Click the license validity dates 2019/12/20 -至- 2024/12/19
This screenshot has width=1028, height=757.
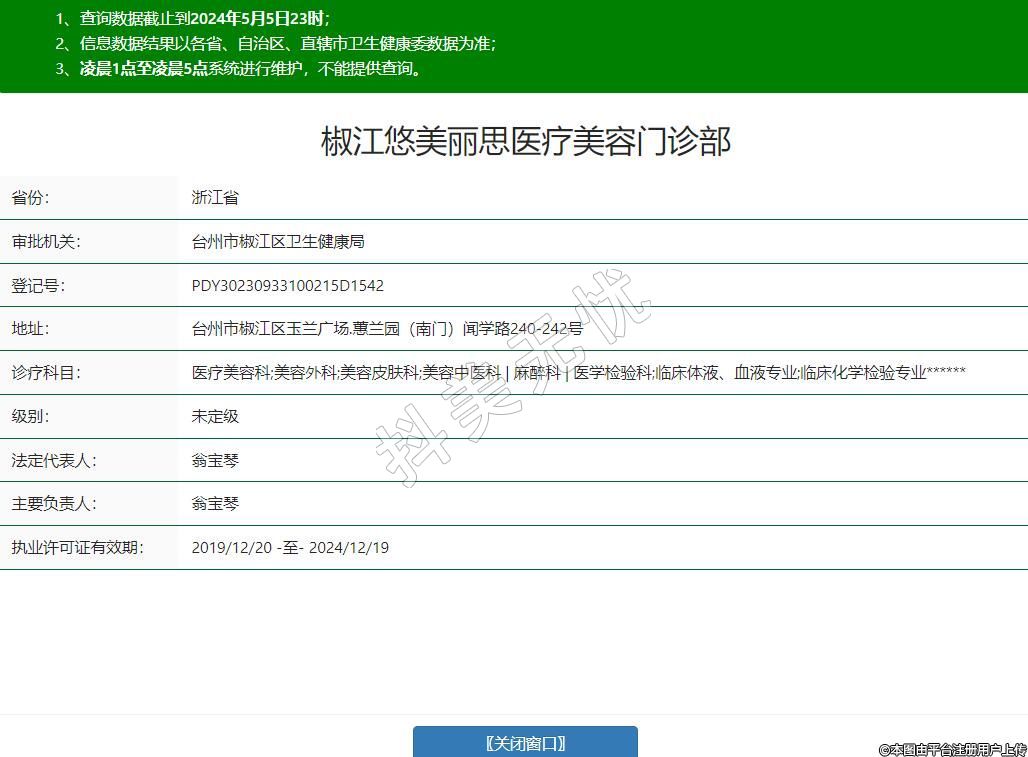pos(290,548)
